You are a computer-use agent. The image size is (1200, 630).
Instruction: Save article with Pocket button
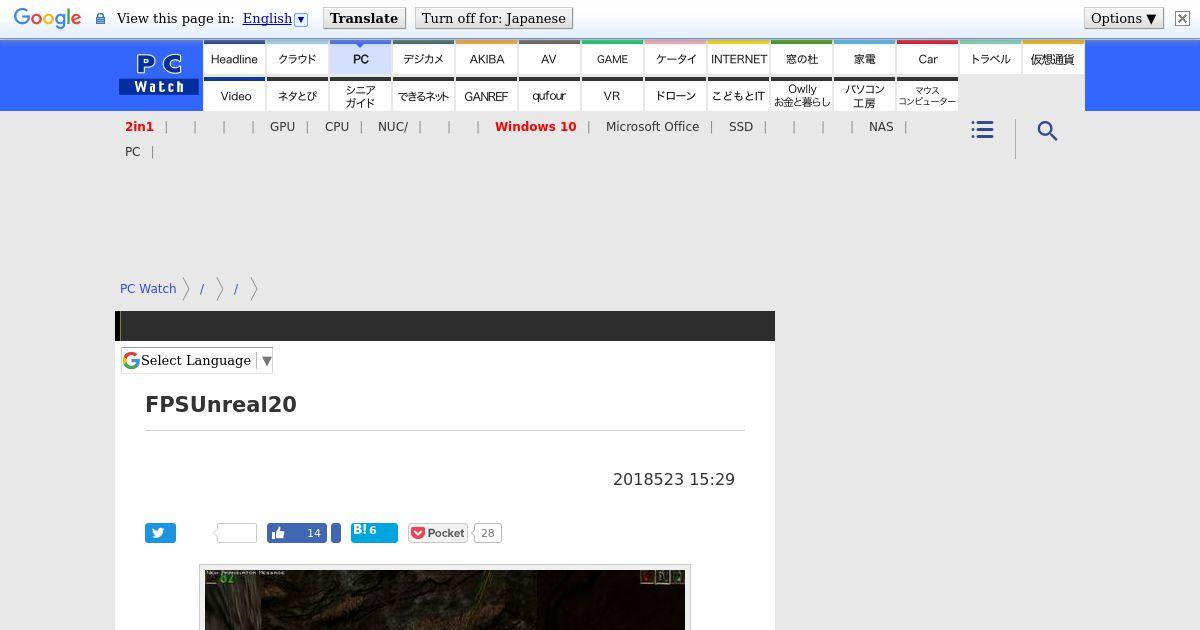click(x=438, y=533)
